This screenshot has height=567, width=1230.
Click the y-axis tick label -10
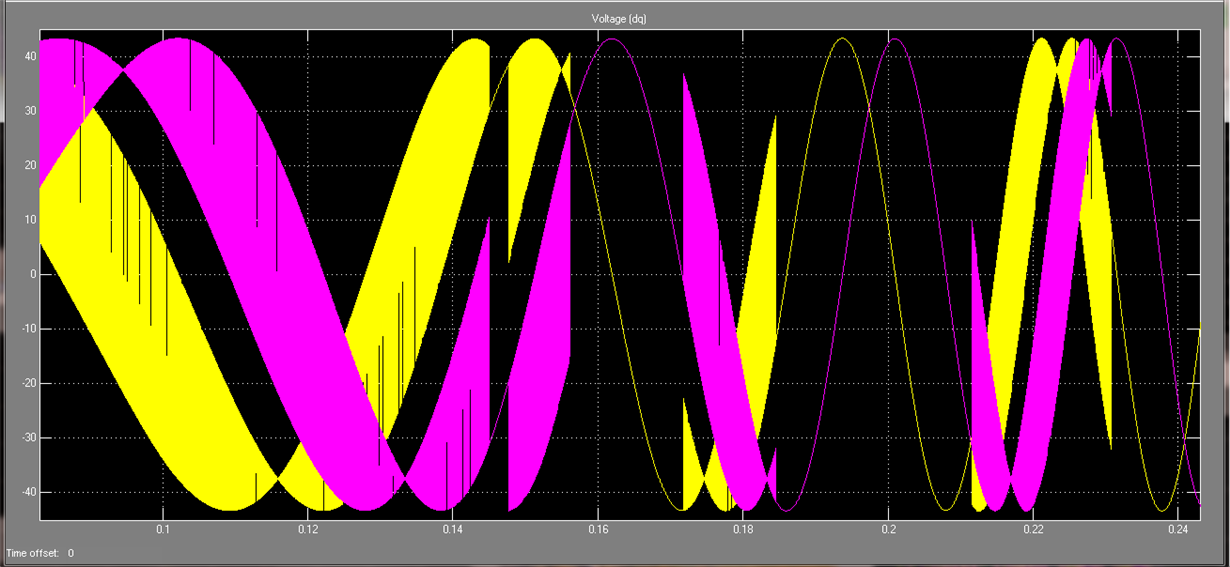click(x=28, y=329)
